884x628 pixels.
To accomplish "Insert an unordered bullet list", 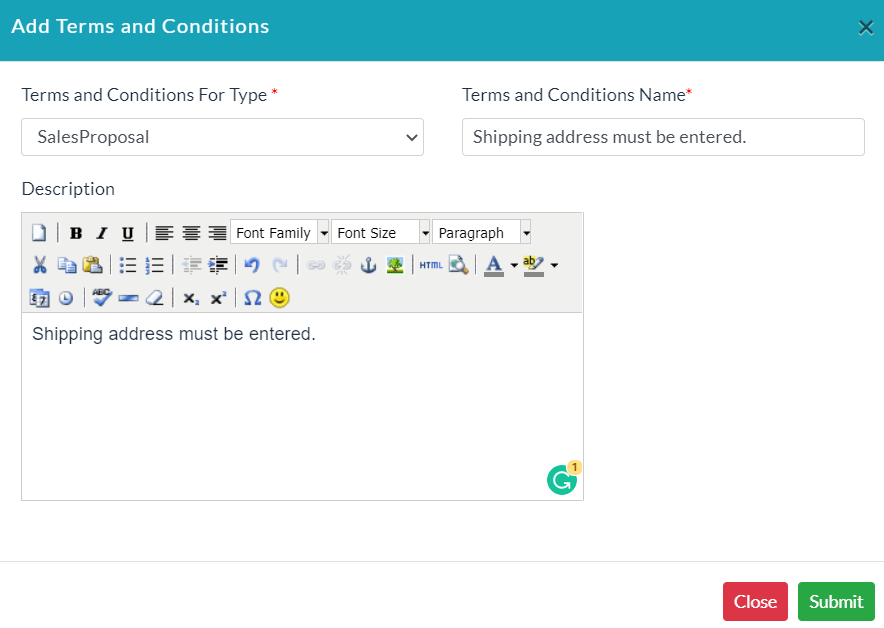I will (x=128, y=265).
